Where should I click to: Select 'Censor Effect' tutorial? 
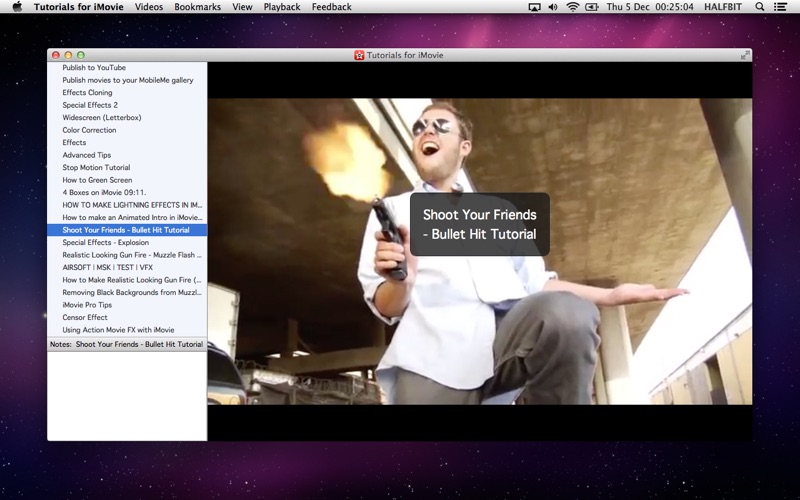tap(127, 317)
